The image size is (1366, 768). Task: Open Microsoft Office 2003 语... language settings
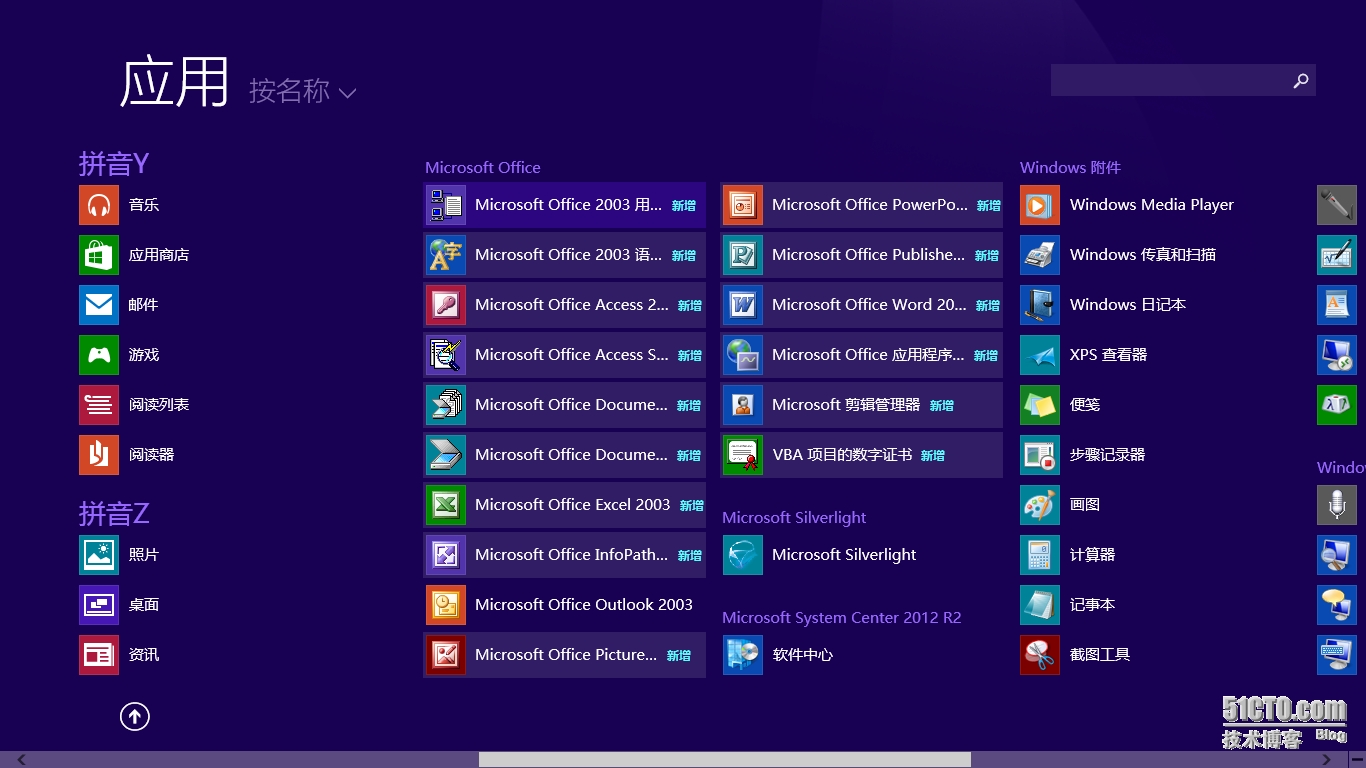click(564, 255)
